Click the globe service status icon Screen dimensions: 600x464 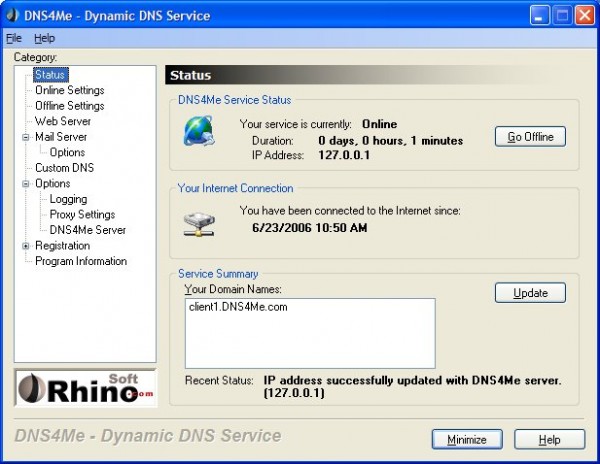(x=198, y=133)
